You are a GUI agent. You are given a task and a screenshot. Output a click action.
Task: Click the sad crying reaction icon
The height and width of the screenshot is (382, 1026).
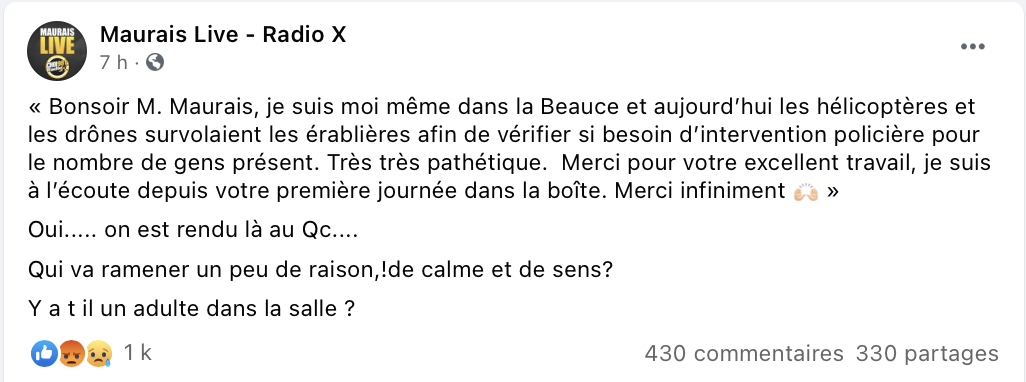(x=98, y=354)
